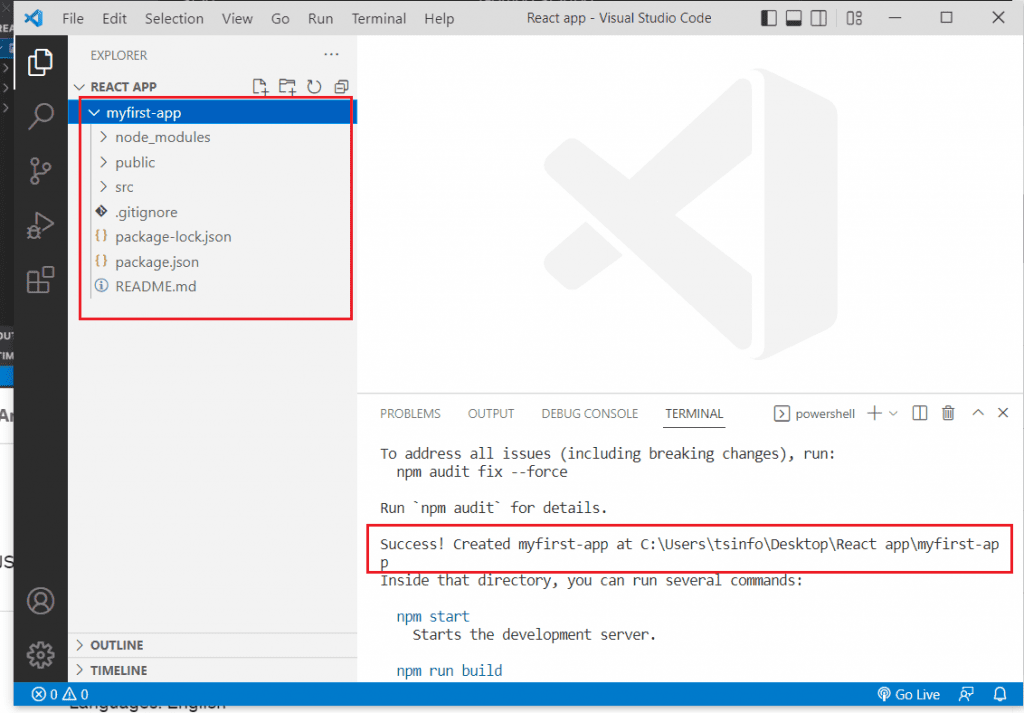
Task: Expand the OUTLINE section
Action: [213, 645]
